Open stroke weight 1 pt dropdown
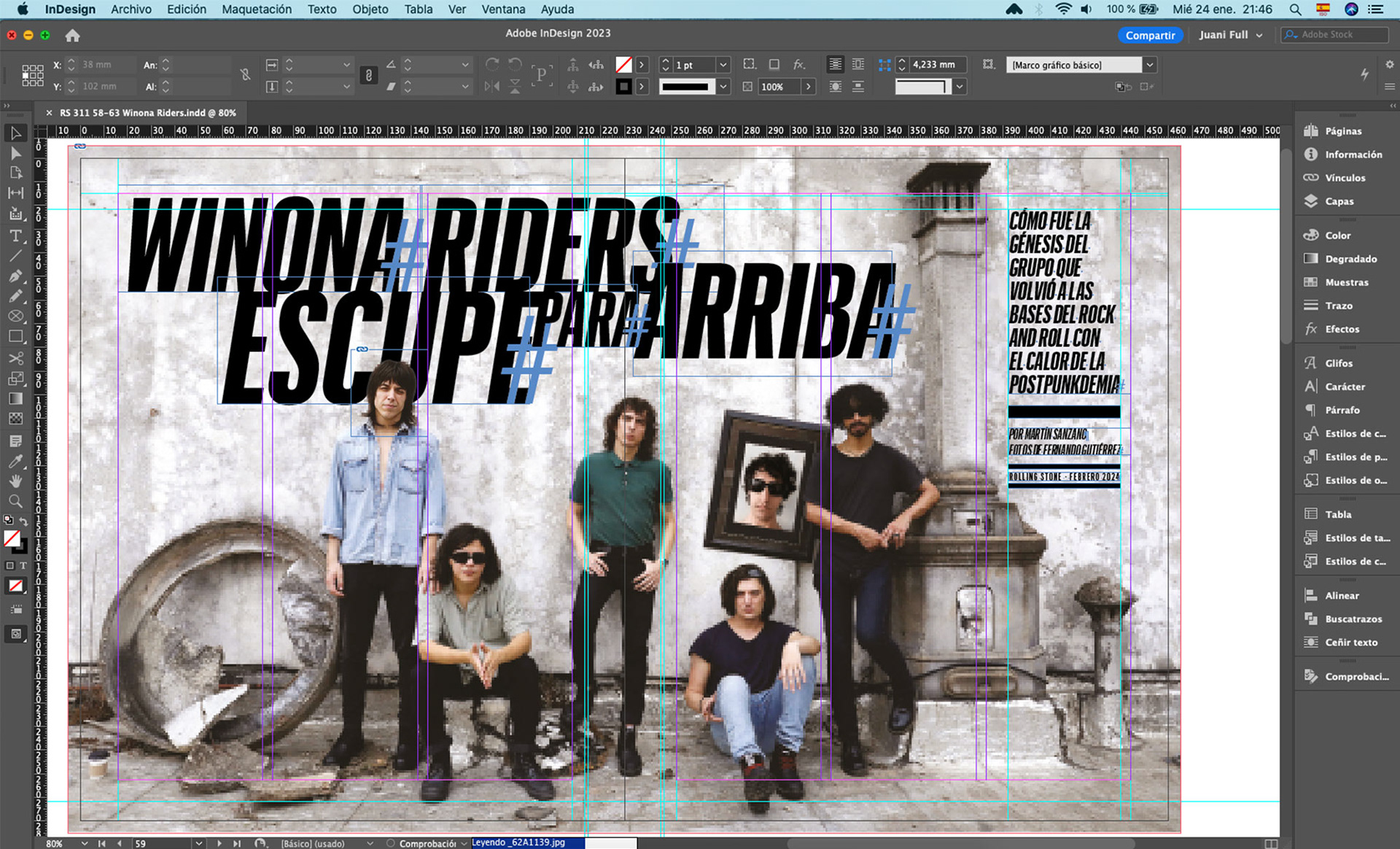This screenshot has width=1400, height=849. pos(723,65)
